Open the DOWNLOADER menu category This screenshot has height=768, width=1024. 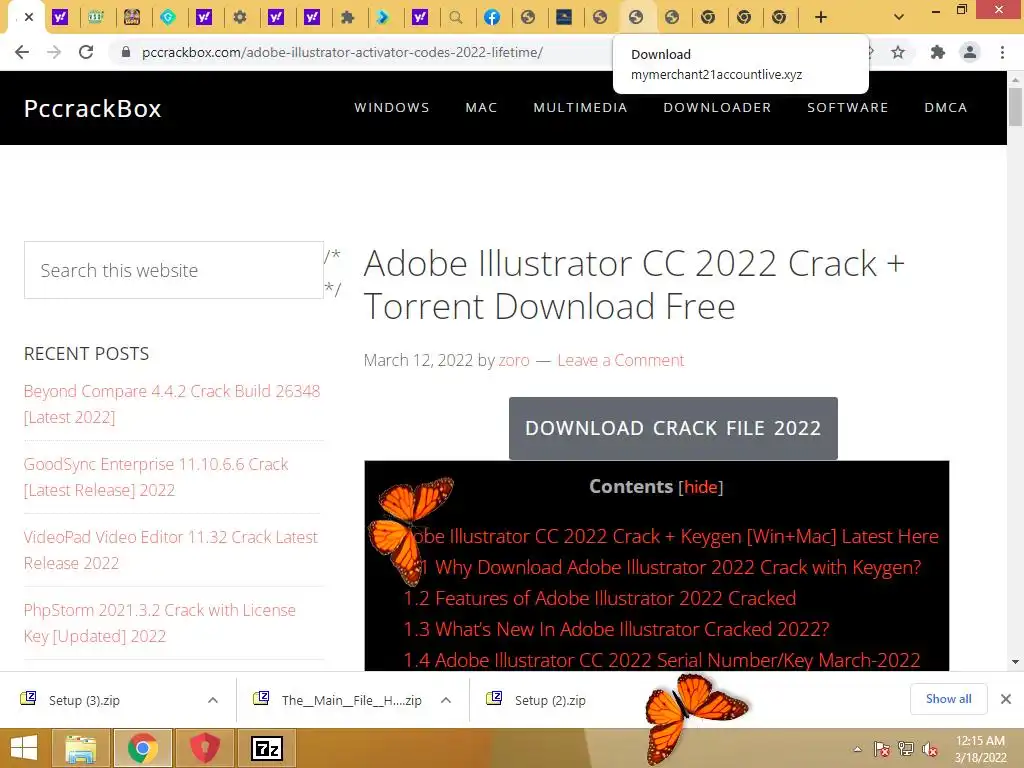[717, 108]
